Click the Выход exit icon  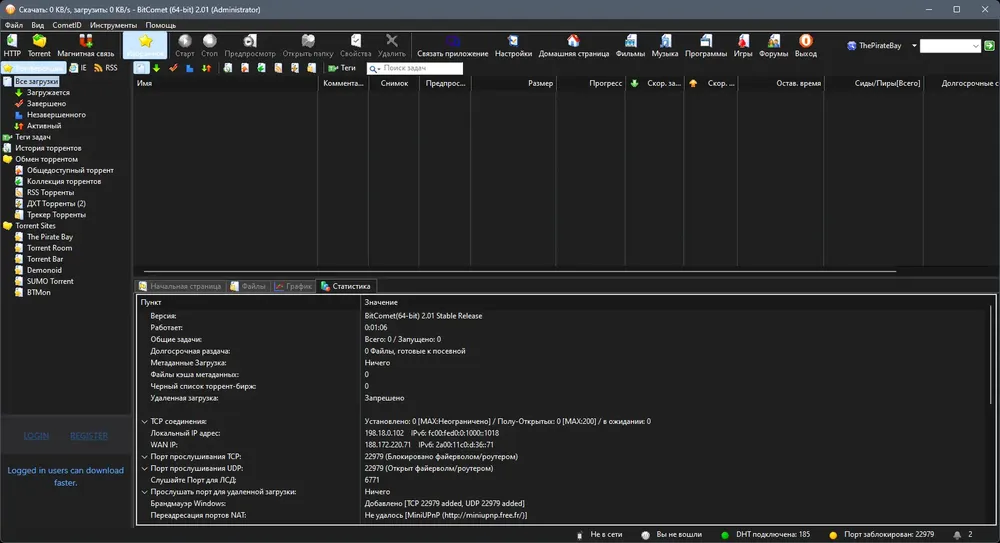click(805, 45)
